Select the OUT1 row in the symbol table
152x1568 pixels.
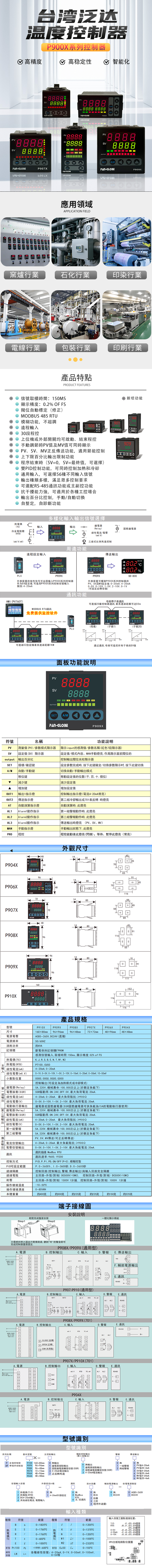(76, 794)
